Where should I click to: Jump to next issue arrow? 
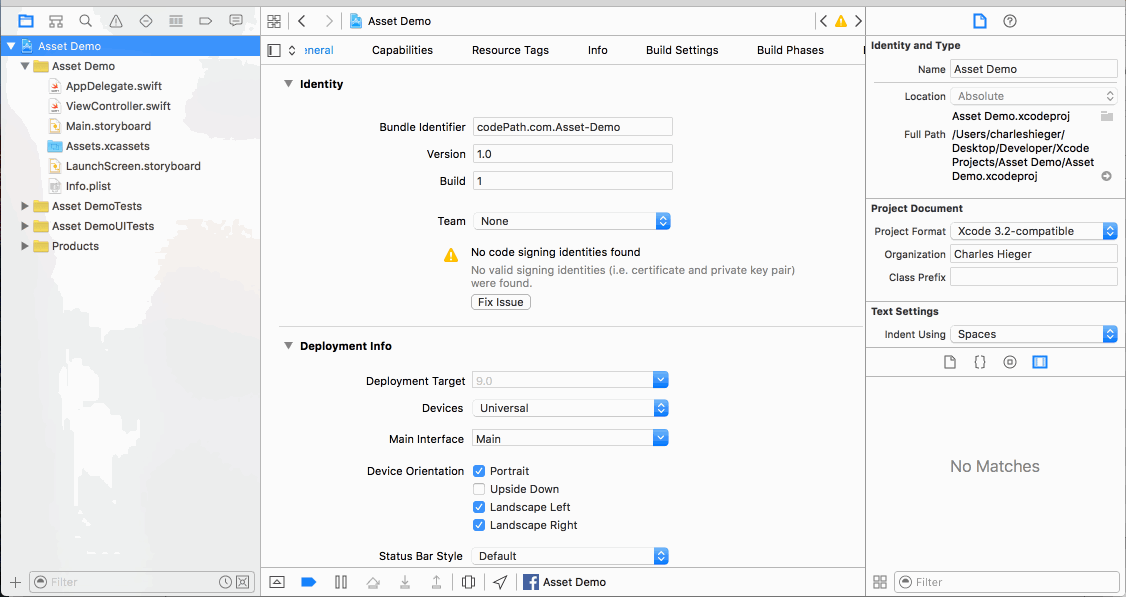857,21
